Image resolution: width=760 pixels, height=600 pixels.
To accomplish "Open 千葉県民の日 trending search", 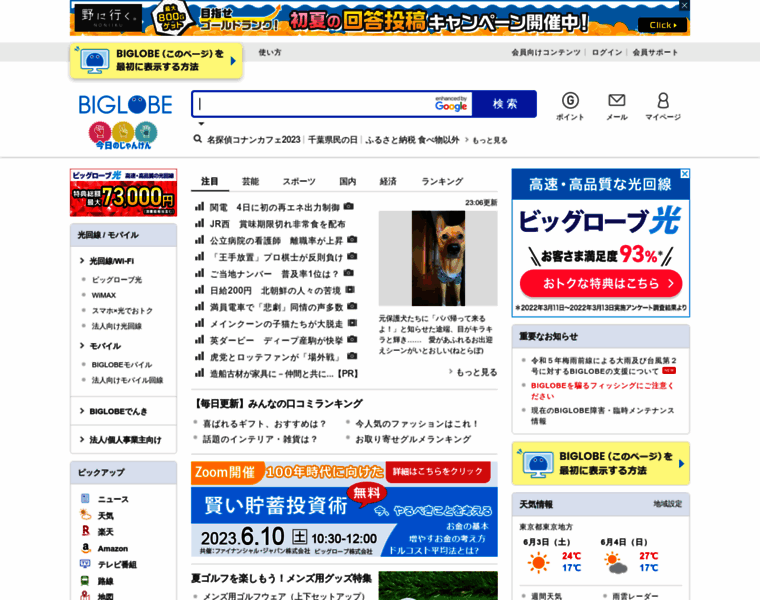I will point(332,140).
